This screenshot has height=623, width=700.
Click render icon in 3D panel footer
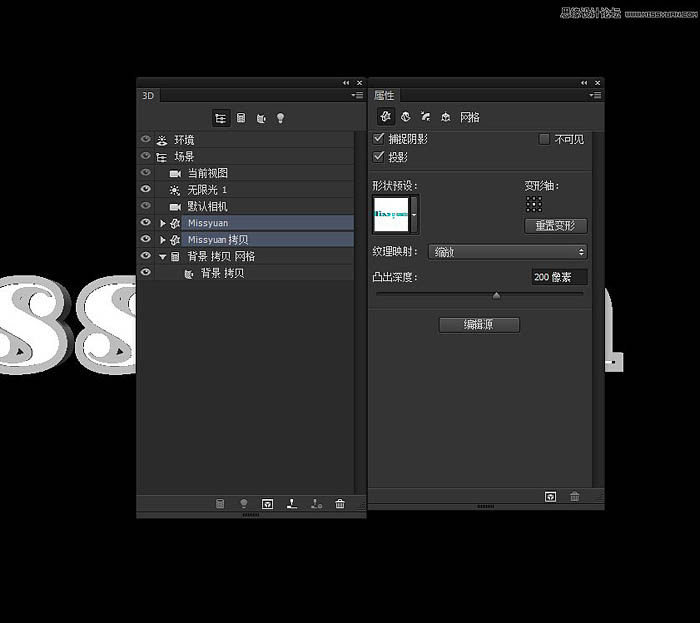(267, 504)
